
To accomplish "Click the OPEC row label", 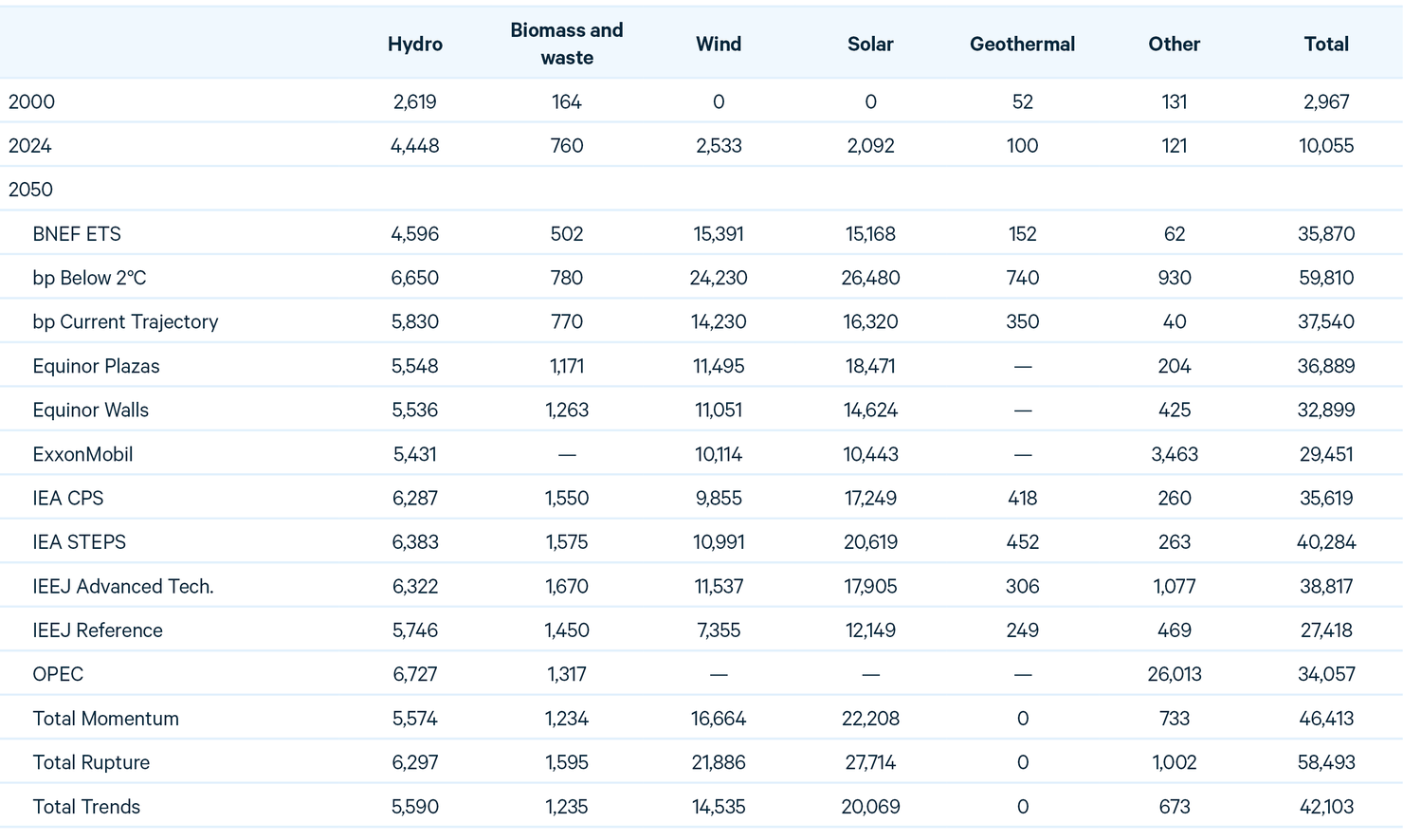I will tap(58, 674).
